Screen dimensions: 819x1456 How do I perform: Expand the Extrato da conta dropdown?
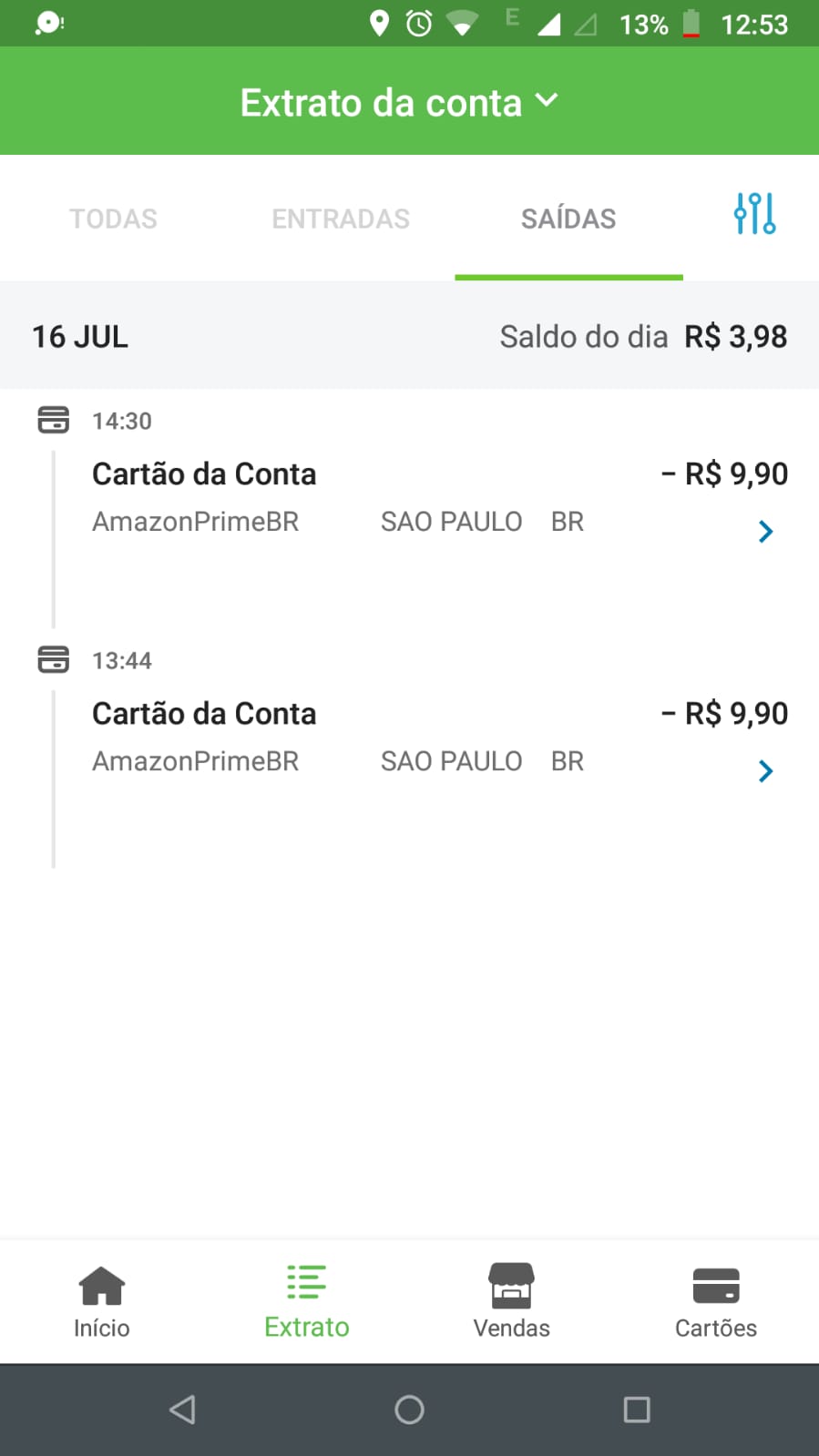click(x=547, y=100)
